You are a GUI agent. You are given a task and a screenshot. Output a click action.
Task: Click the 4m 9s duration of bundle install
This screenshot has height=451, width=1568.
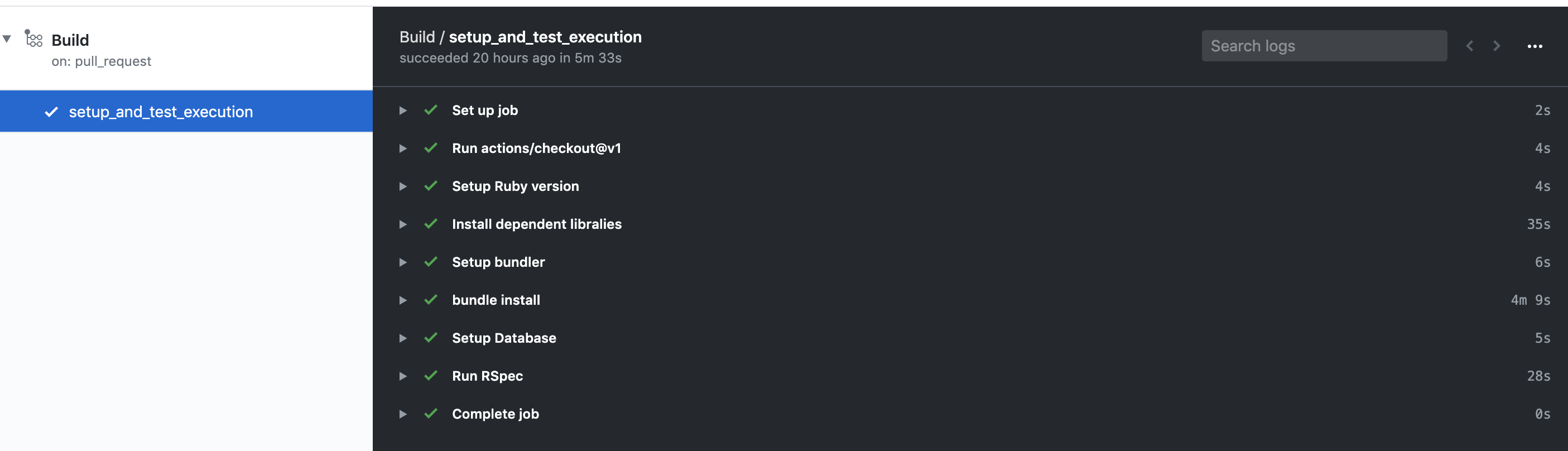[1531, 299]
